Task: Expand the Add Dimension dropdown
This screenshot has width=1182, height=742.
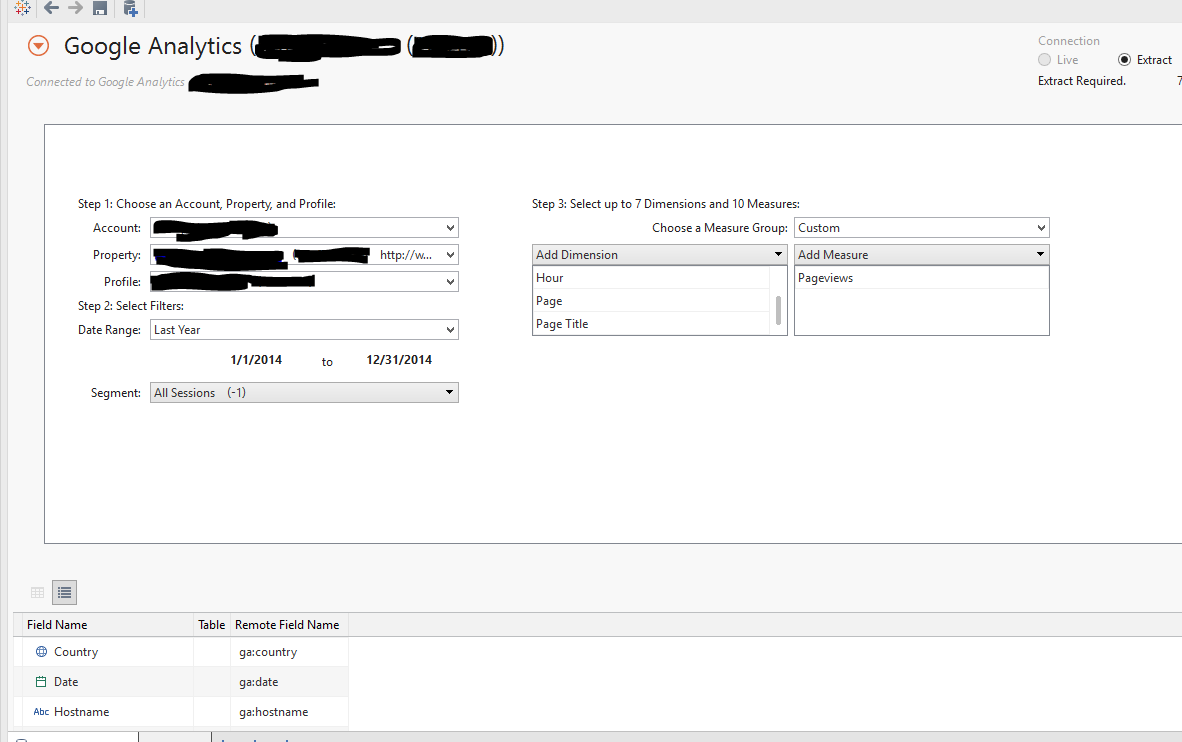Action: coord(660,255)
